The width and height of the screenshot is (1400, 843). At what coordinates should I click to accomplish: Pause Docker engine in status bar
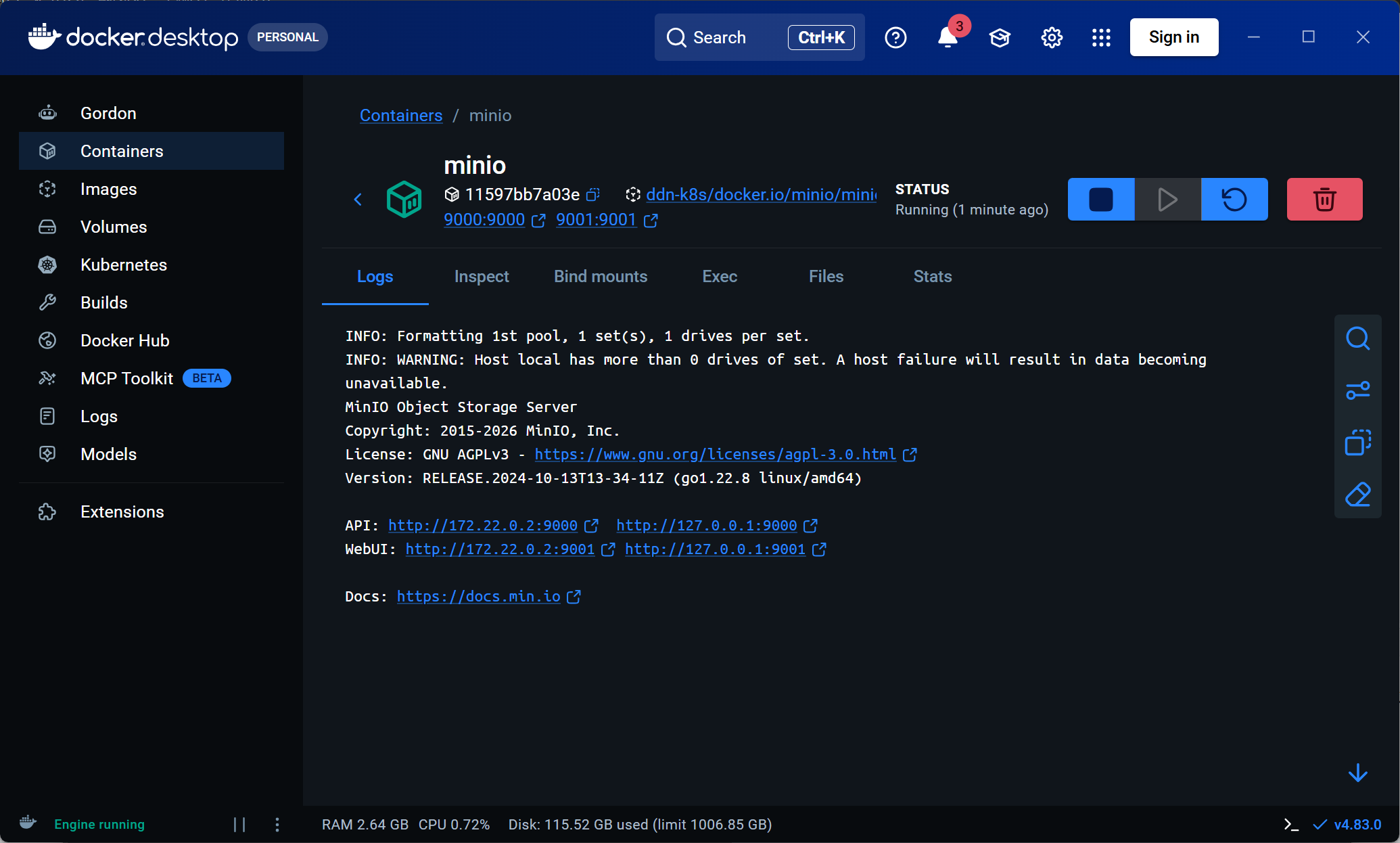239,824
